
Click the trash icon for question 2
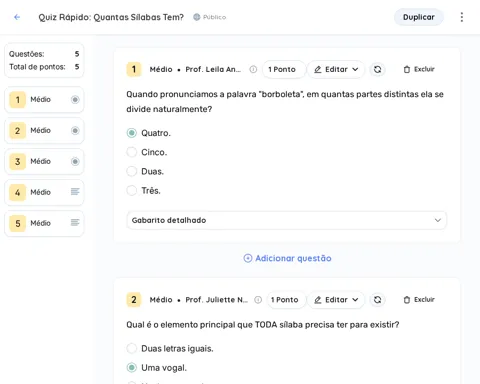(407, 300)
